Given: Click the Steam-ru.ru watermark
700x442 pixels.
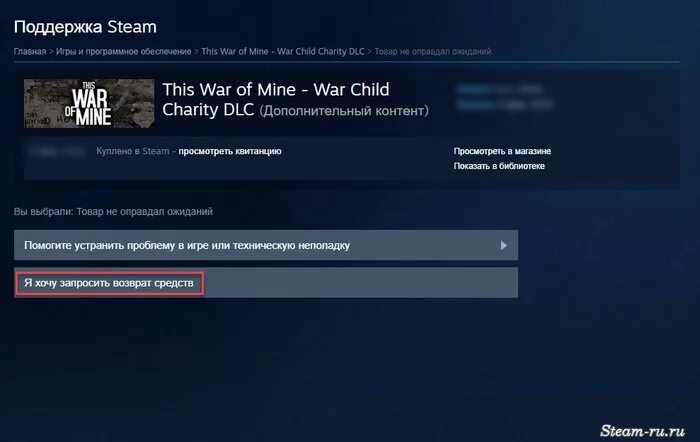Looking at the screenshot, I should (x=642, y=430).
